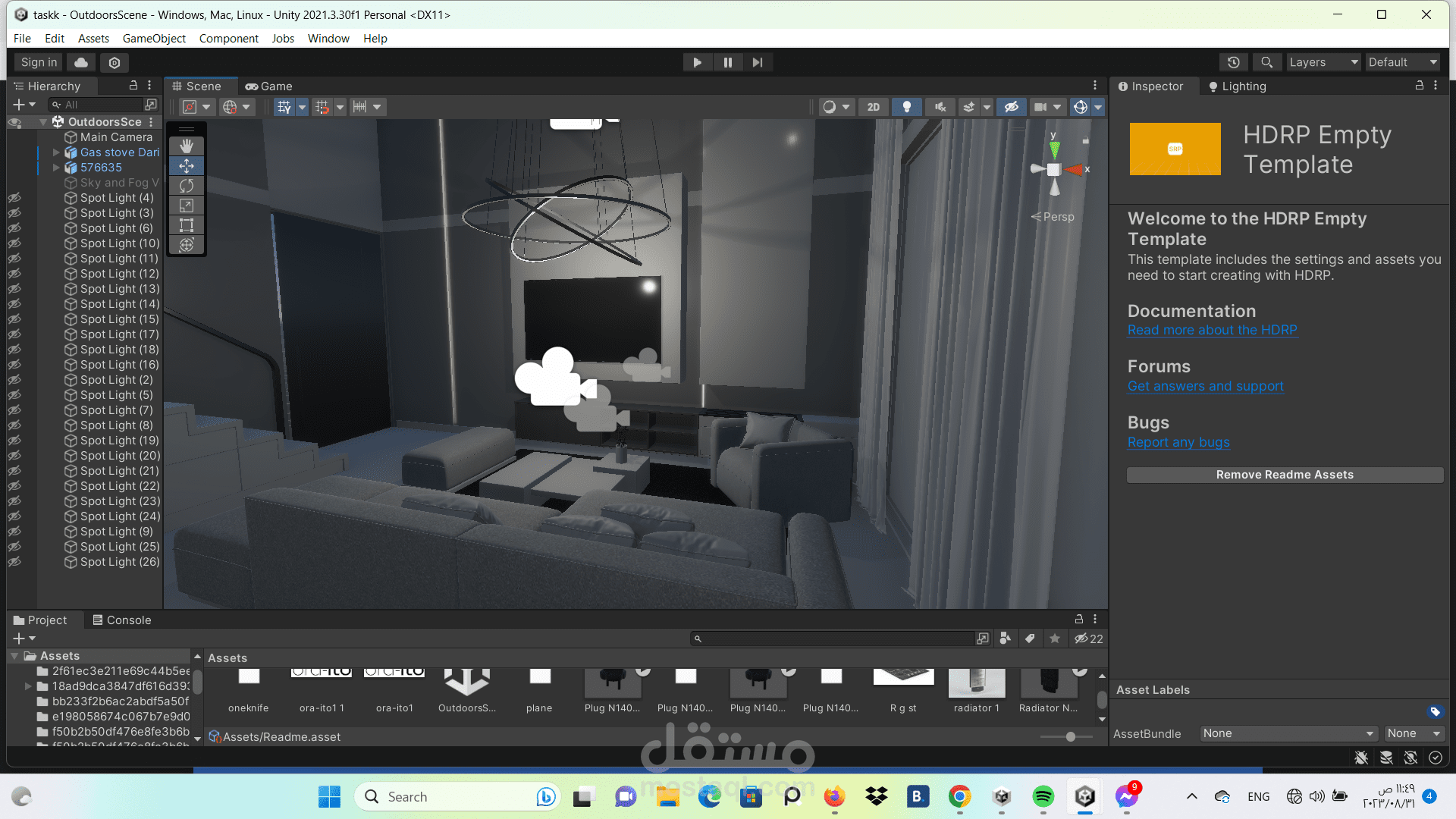Screen dimensions: 1456x819
Task: Toggle visibility eye for Spot Light (4)
Action: pyautogui.click(x=14, y=198)
